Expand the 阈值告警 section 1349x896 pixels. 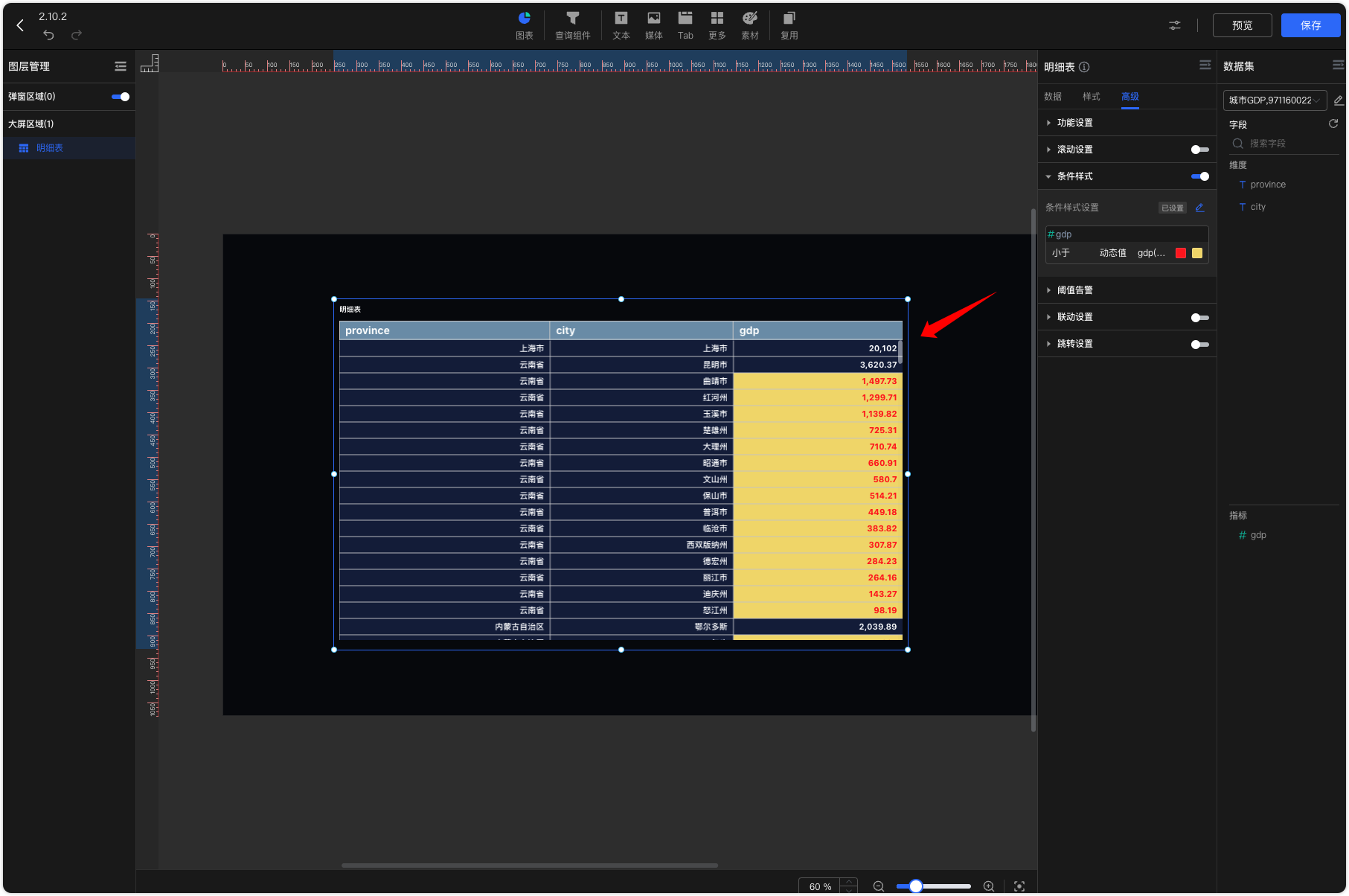[1127, 290]
